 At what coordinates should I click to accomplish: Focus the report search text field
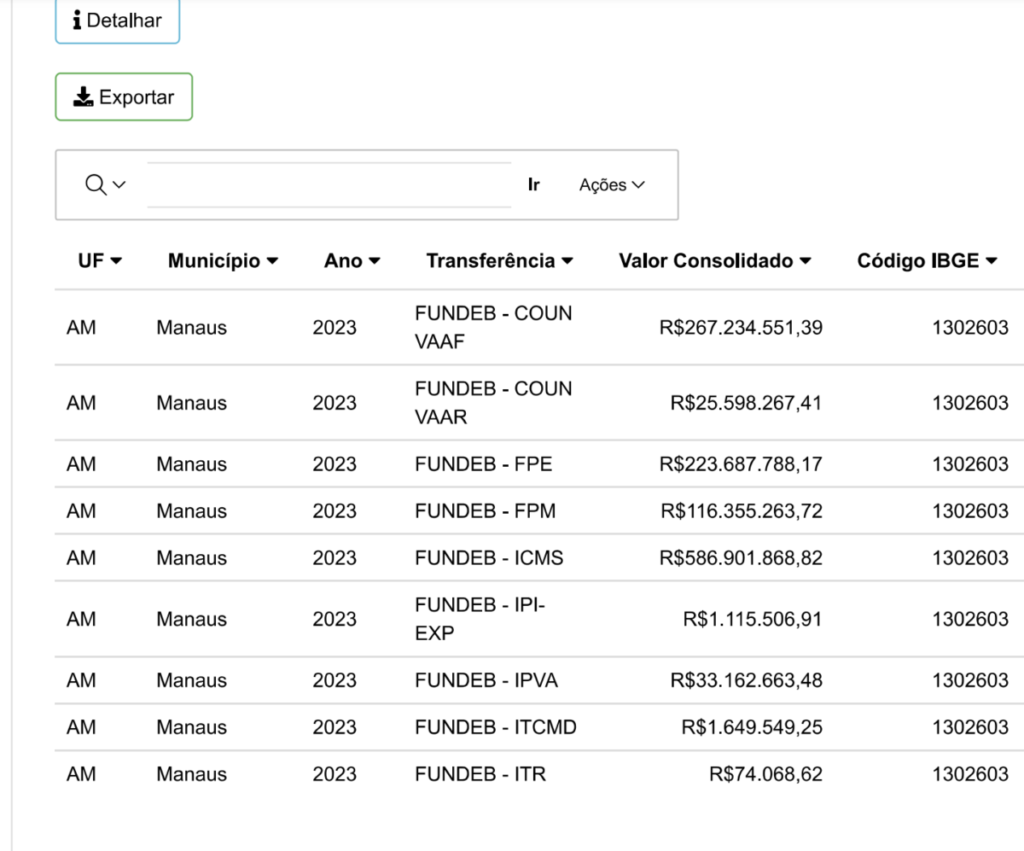tap(328, 185)
